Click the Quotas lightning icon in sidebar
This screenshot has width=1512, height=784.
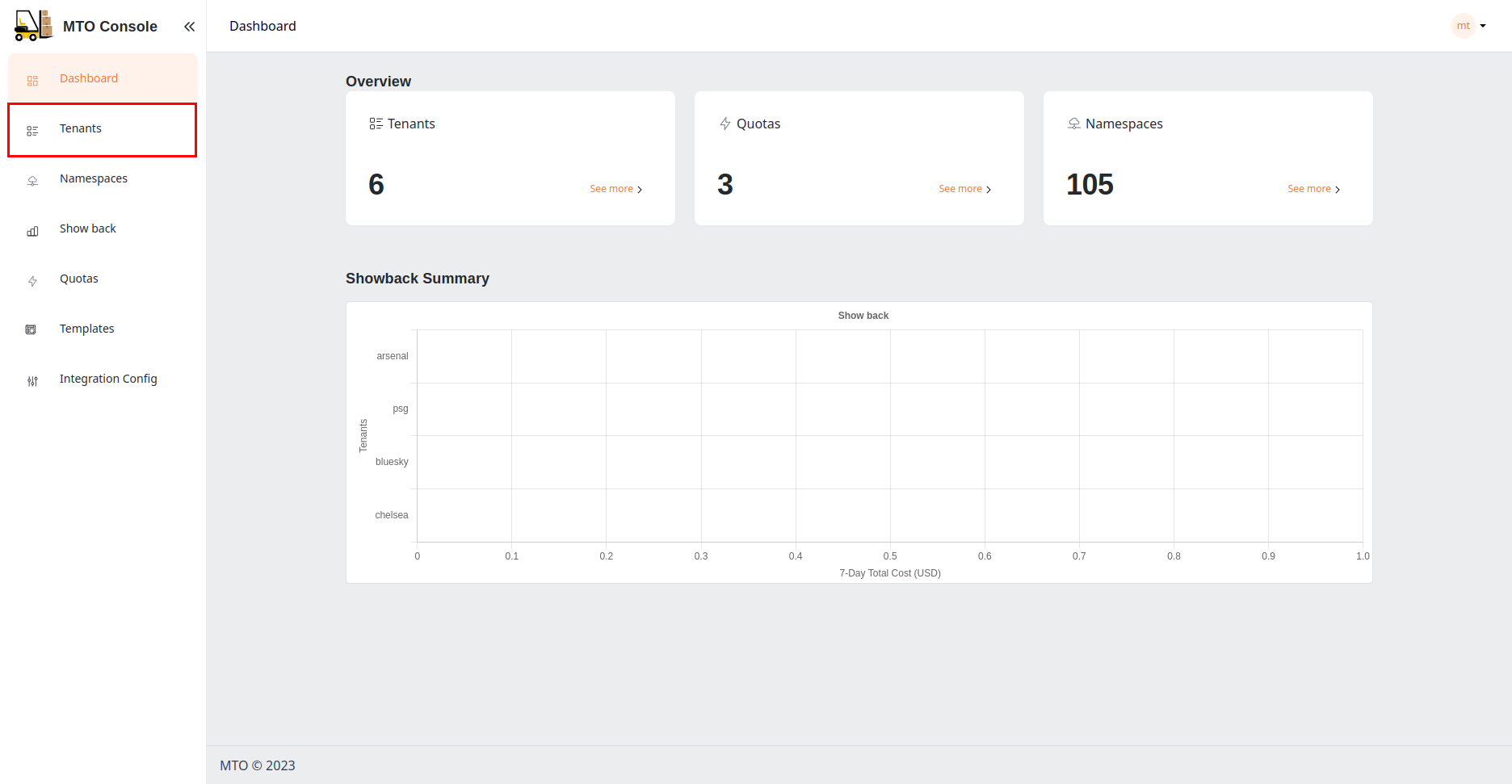pos(32,281)
